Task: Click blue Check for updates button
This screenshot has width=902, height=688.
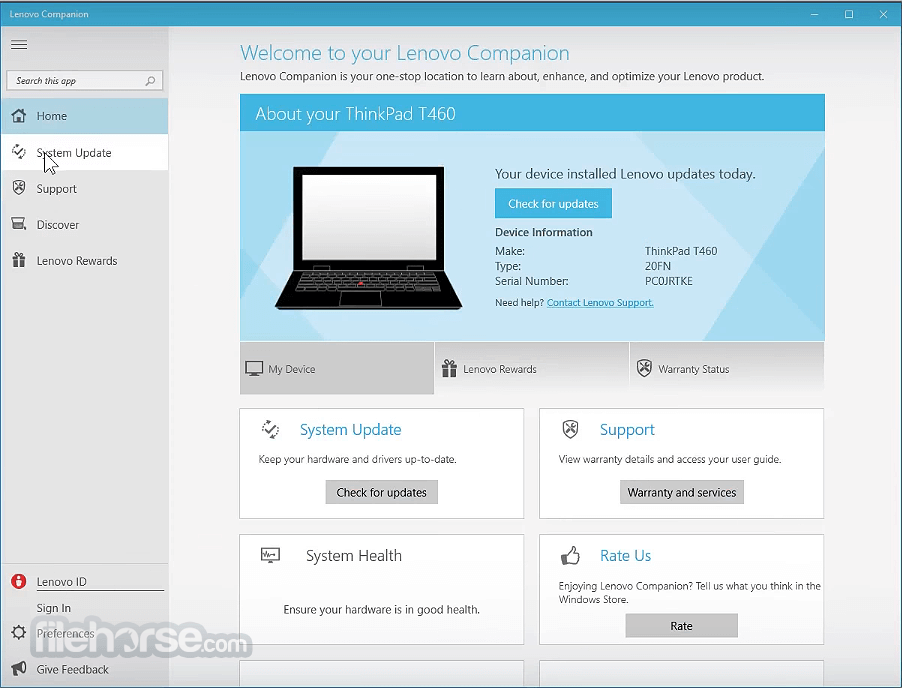Action: coord(553,203)
